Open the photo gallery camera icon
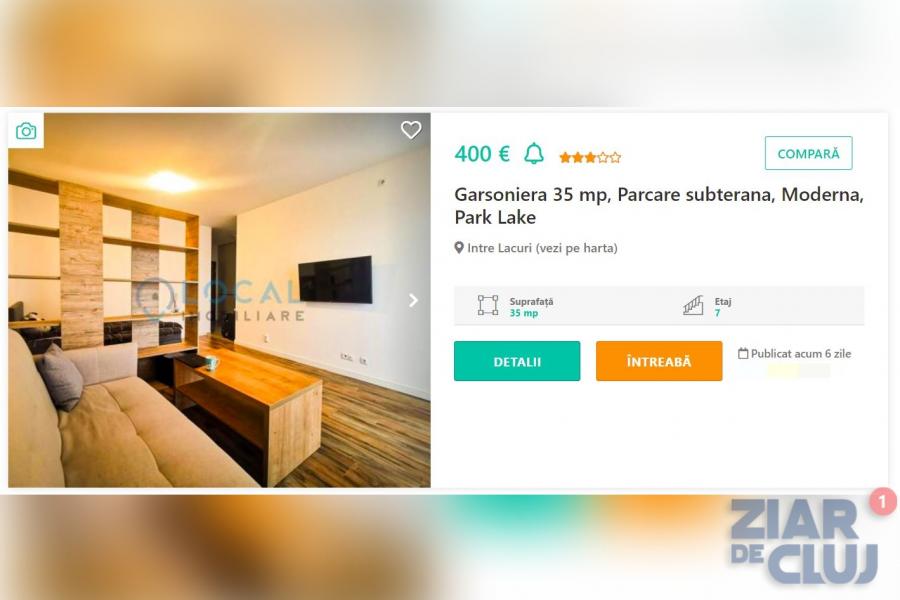 pyautogui.click(x=26, y=131)
